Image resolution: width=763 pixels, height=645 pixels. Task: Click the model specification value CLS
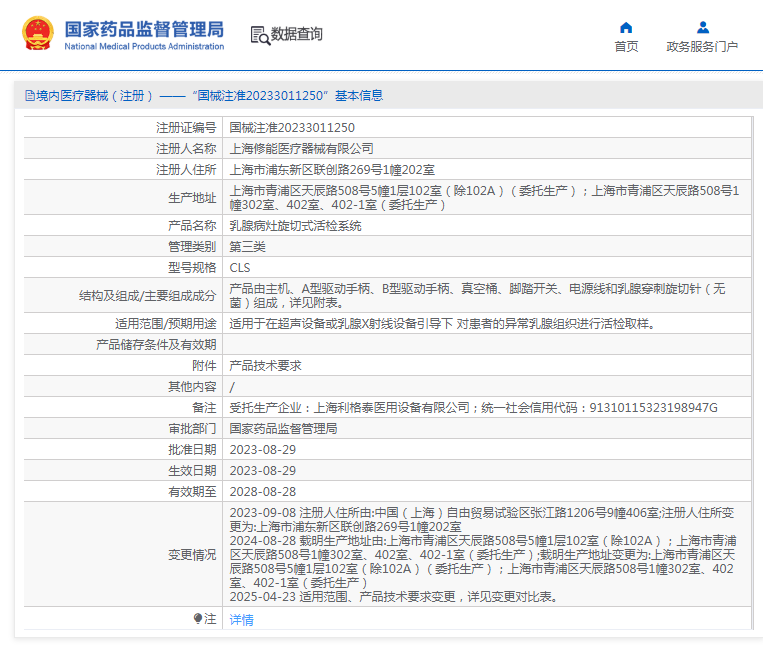(x=240, y=268)
